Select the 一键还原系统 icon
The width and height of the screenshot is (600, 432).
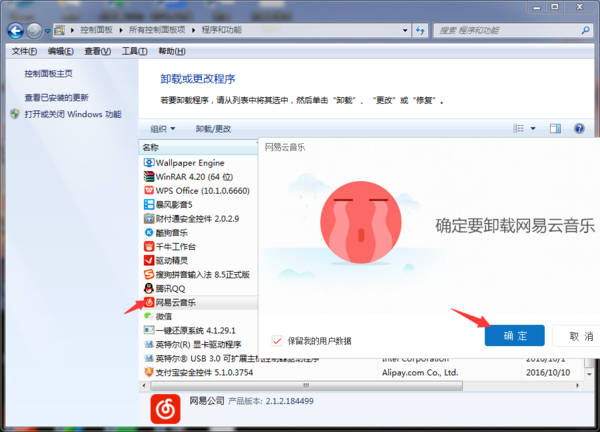click(x=148, y=330)
